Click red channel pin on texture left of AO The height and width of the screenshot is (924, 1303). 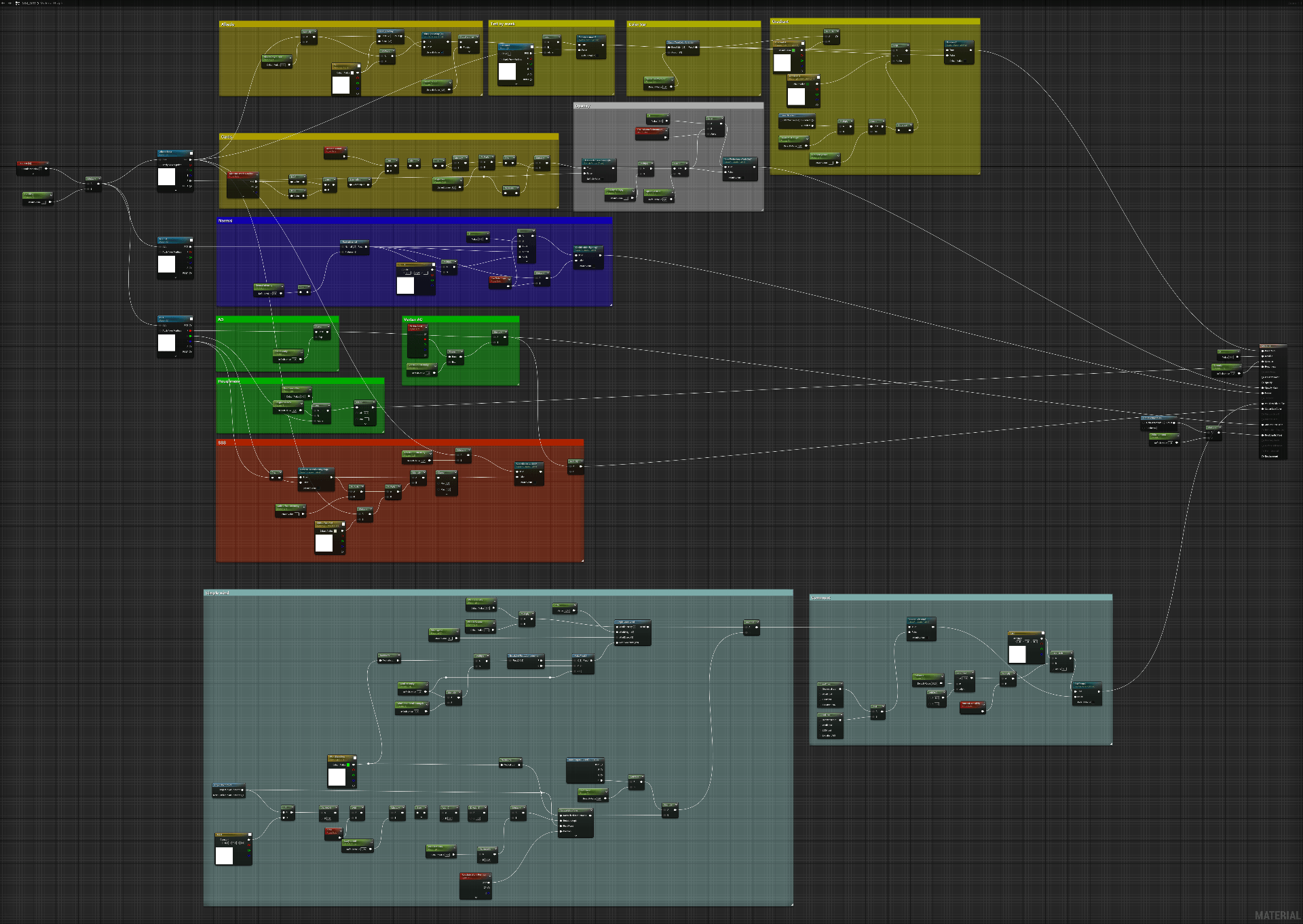(x=190, y=330)
